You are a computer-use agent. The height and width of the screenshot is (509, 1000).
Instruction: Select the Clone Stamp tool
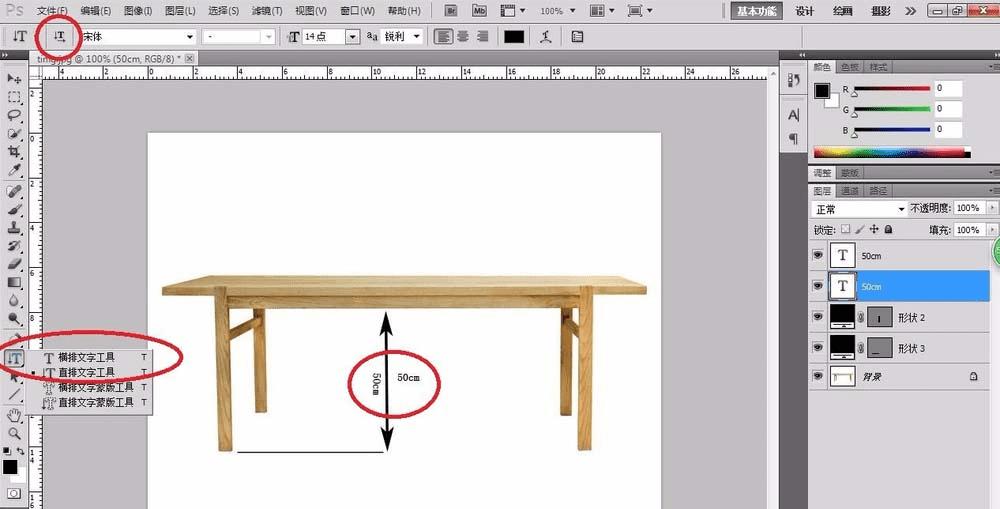14,228
